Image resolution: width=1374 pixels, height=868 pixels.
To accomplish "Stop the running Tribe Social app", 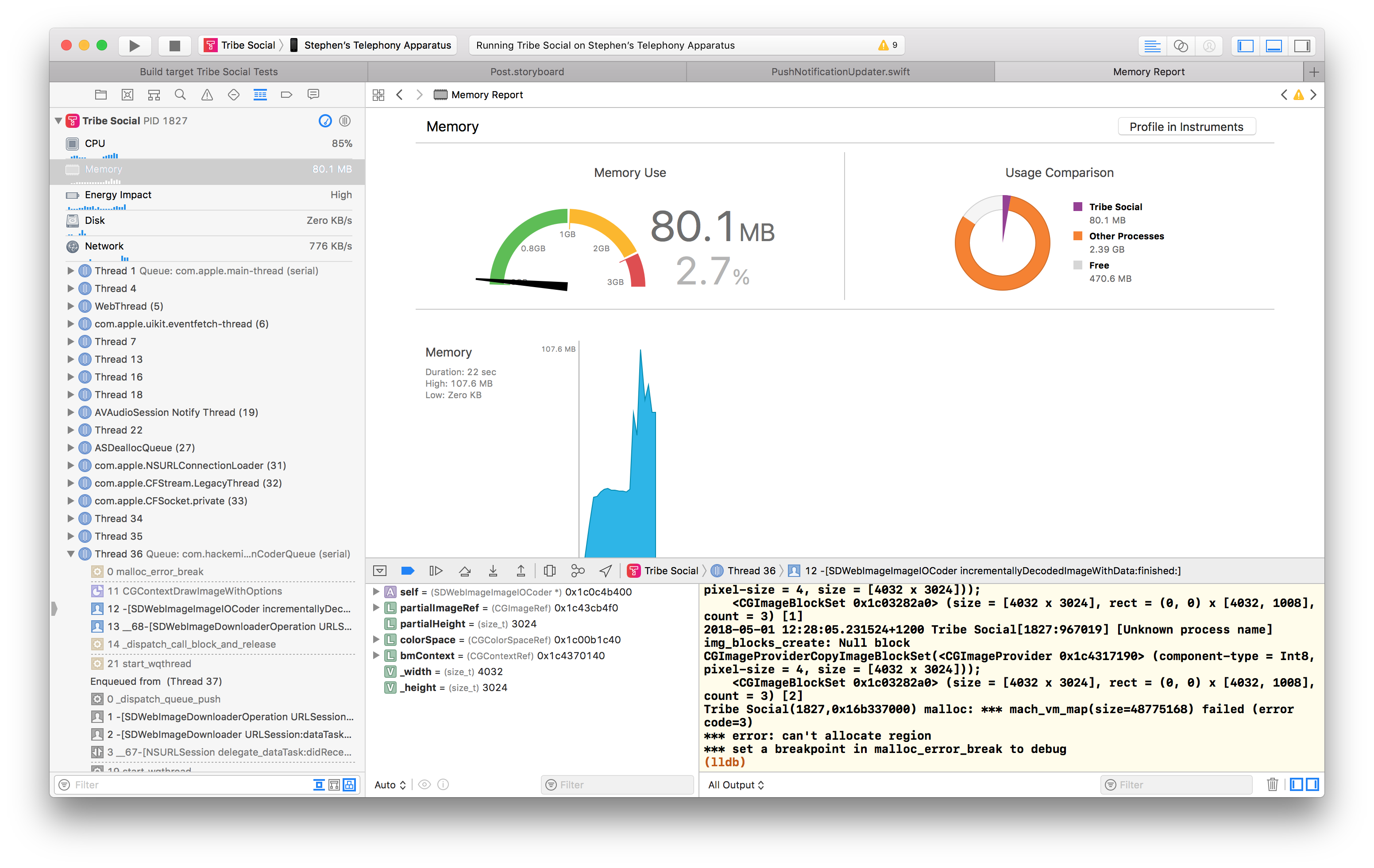I will tap(174, 46).
